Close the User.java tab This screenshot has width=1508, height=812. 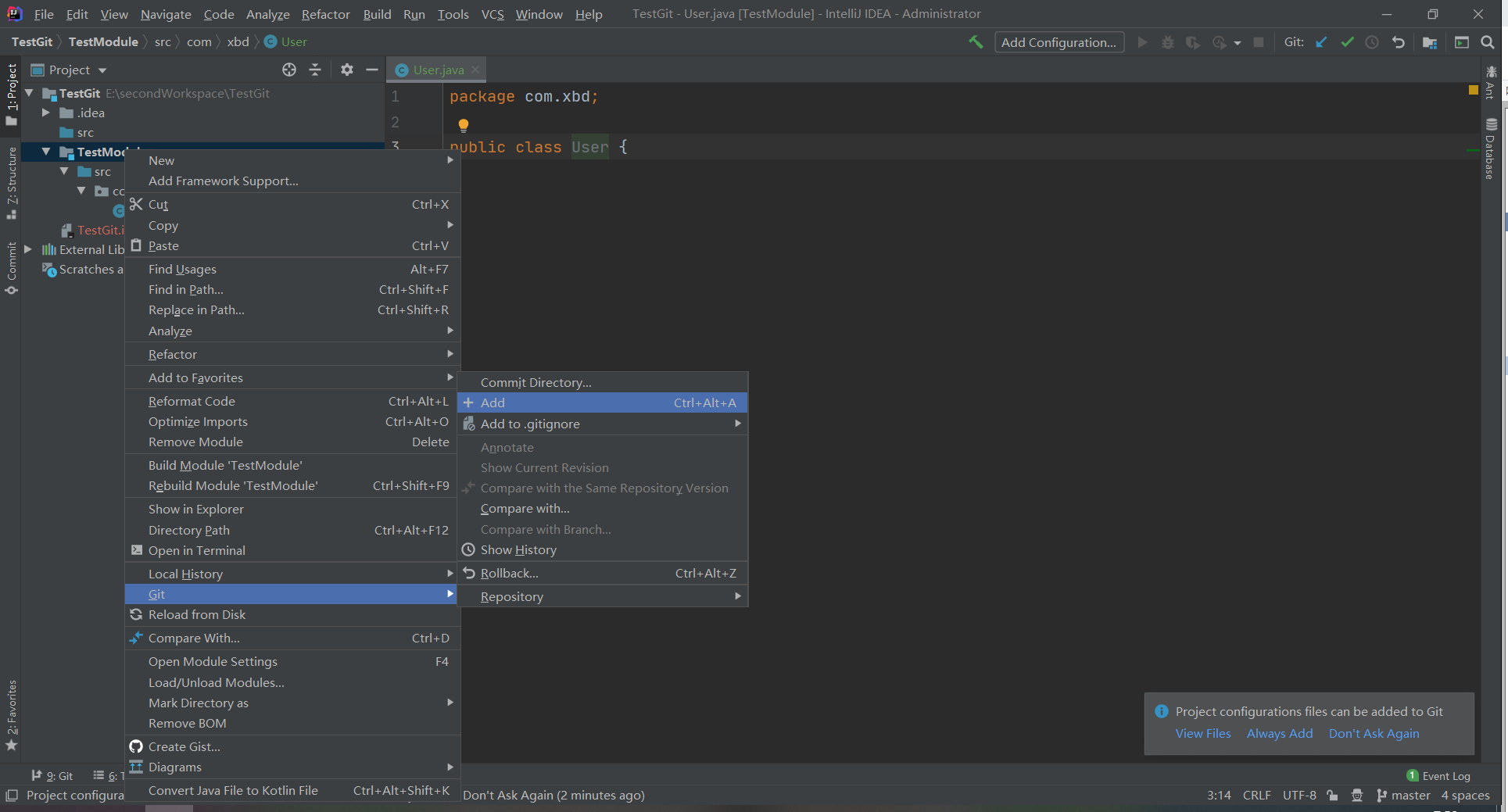coord(475,70)
